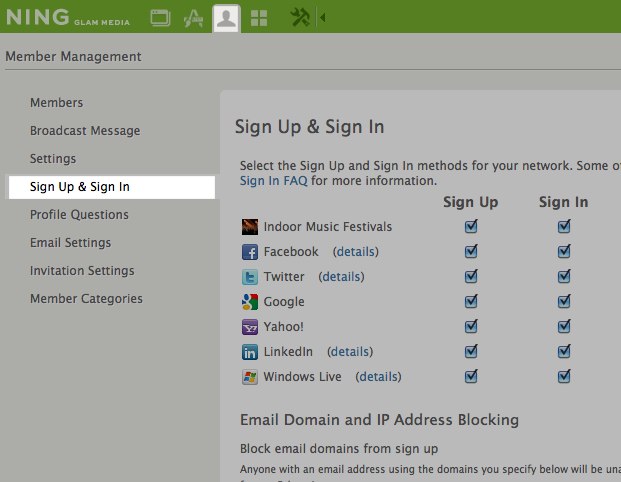View LinkedIn details link
Screen dimensions: 621x482
(x=350, y=352)
